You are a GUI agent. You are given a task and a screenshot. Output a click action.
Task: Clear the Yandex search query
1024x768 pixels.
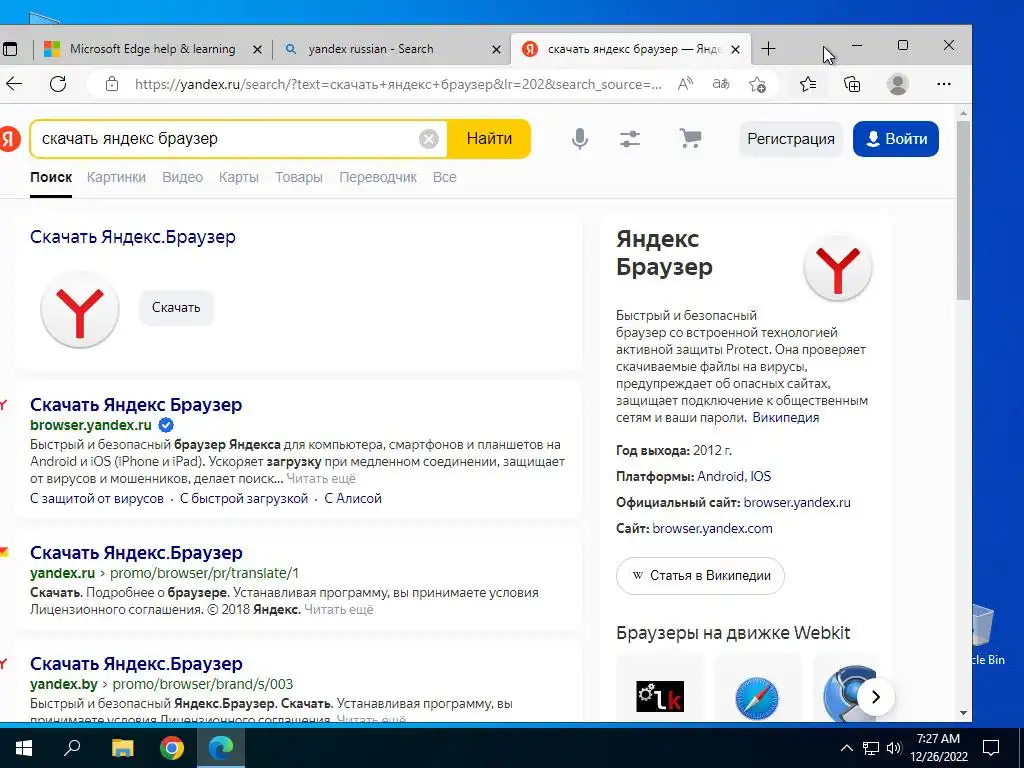(x=428, y=138)
